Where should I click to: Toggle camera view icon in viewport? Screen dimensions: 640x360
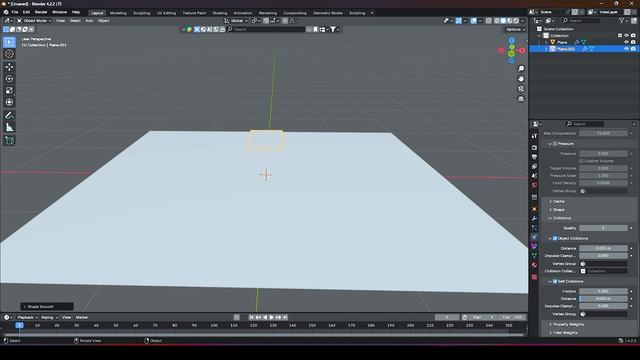tap(521, 89)
